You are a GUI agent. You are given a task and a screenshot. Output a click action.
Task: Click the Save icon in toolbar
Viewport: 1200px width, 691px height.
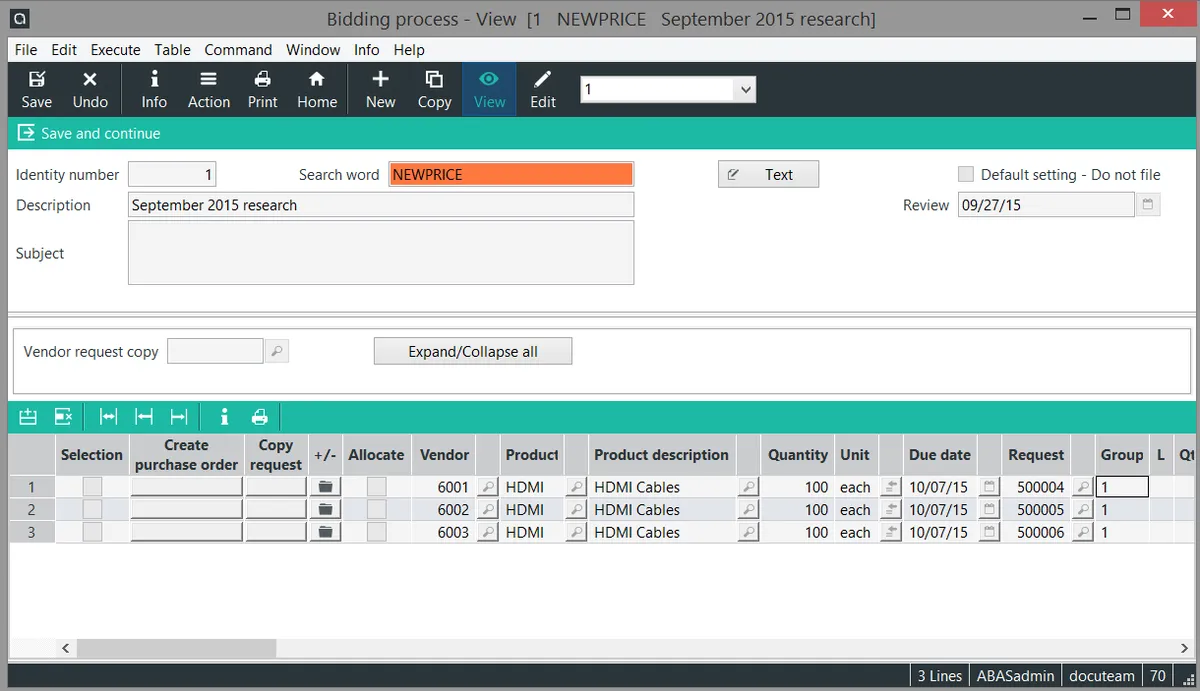(x=37, y=89)
